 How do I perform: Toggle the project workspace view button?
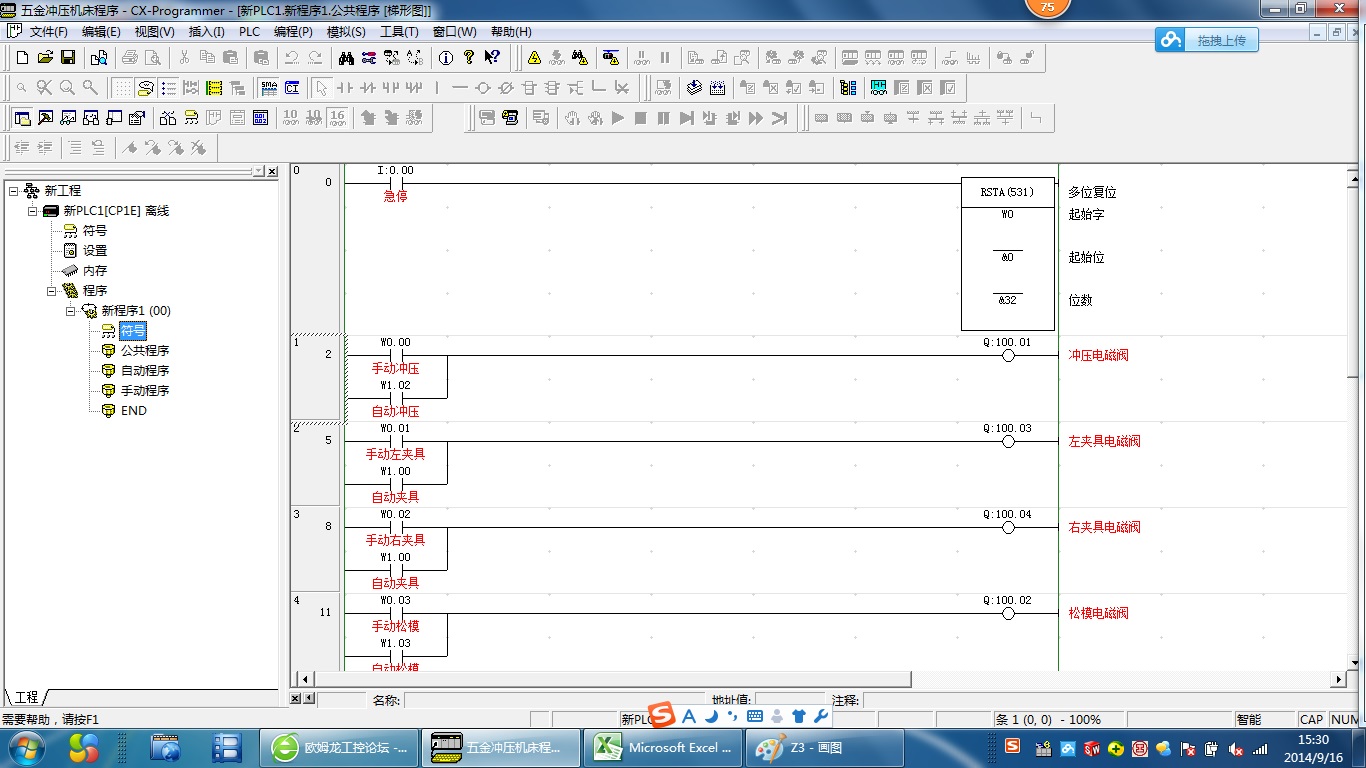point(22,118)
